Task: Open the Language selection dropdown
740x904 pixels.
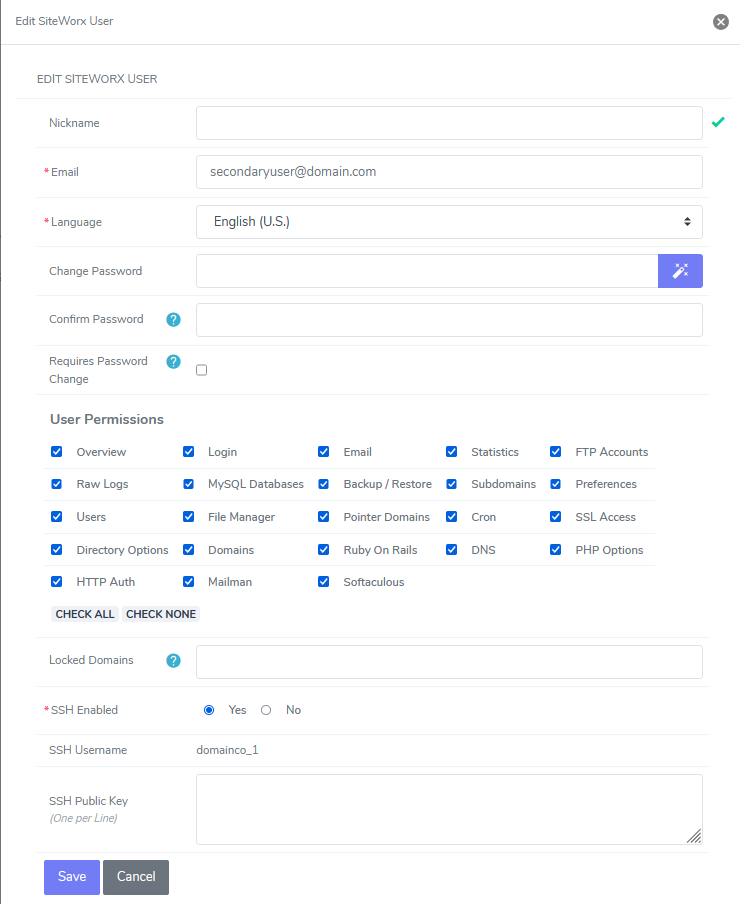Action: 449,221
